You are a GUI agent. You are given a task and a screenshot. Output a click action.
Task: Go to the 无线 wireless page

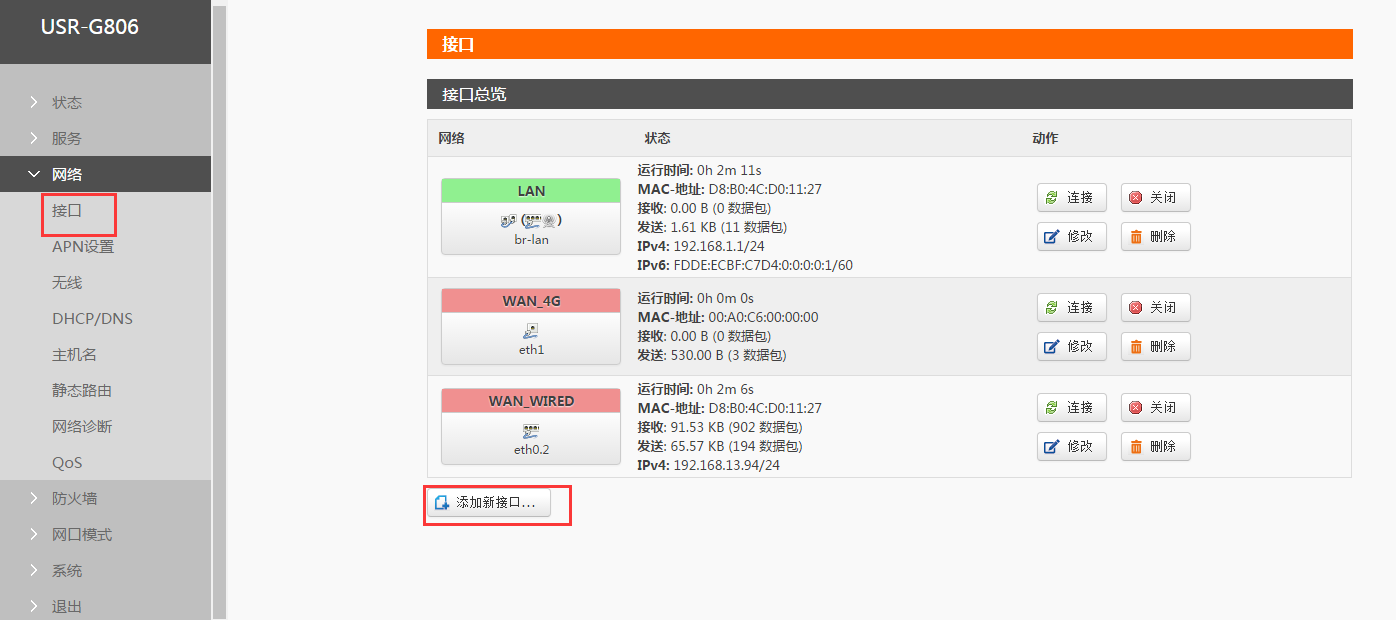[67, 282]
